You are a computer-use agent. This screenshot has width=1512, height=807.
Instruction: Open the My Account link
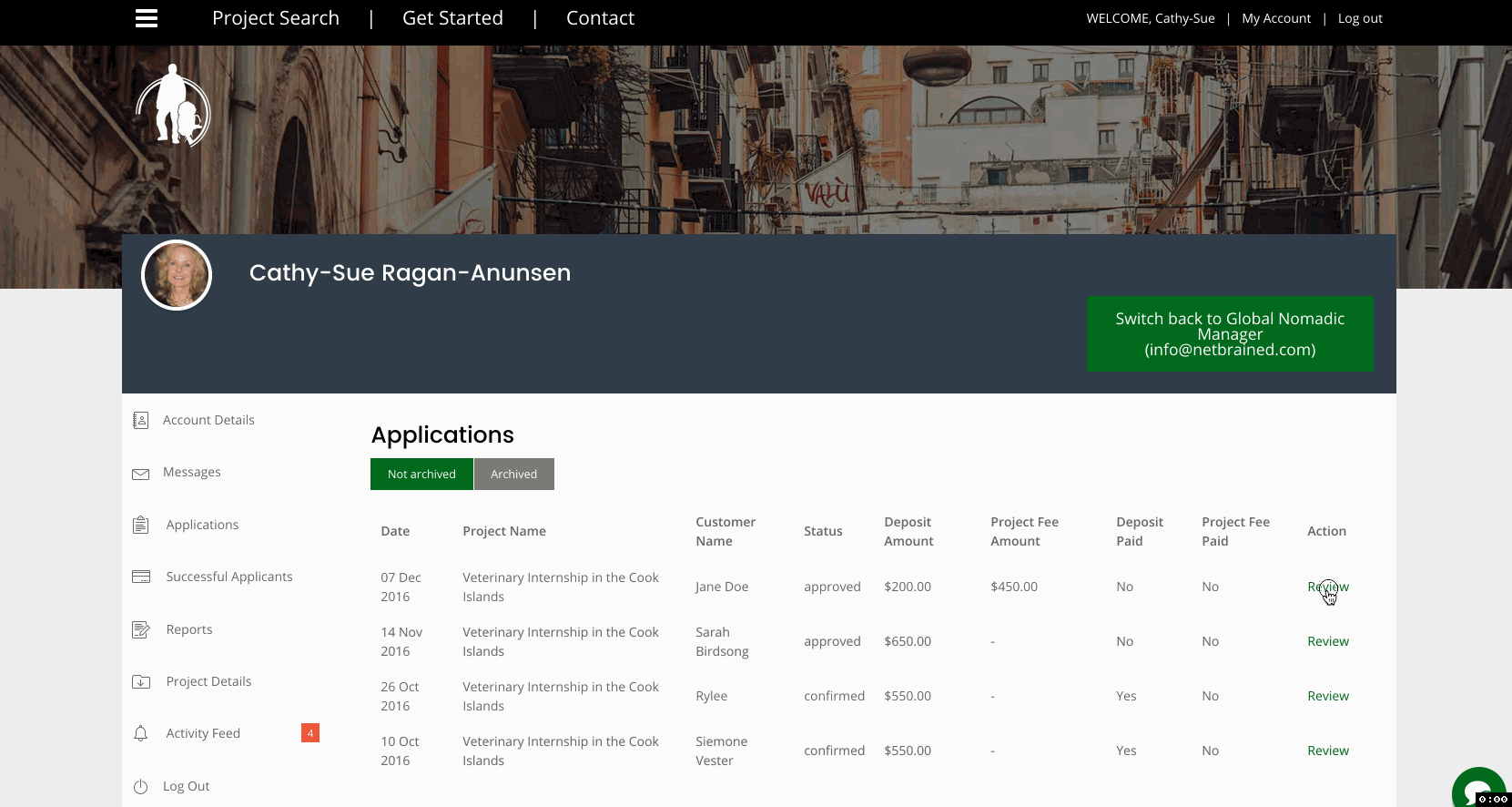[1275, 18]
